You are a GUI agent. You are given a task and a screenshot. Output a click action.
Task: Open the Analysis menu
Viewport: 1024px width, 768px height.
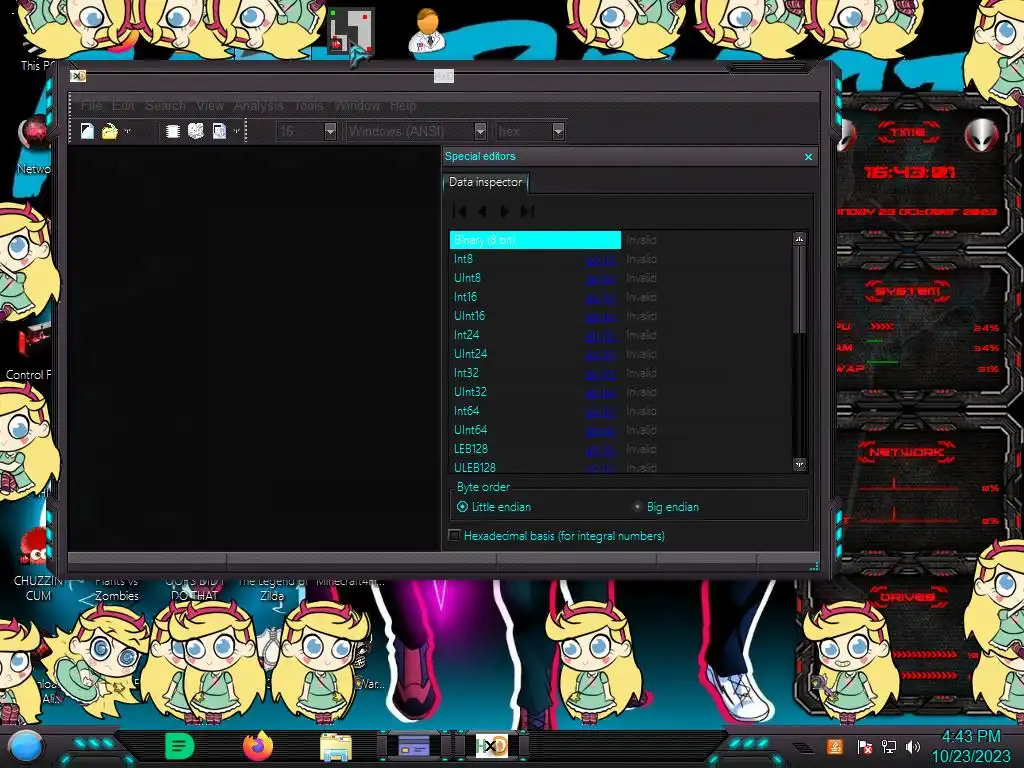coord(259,105)
